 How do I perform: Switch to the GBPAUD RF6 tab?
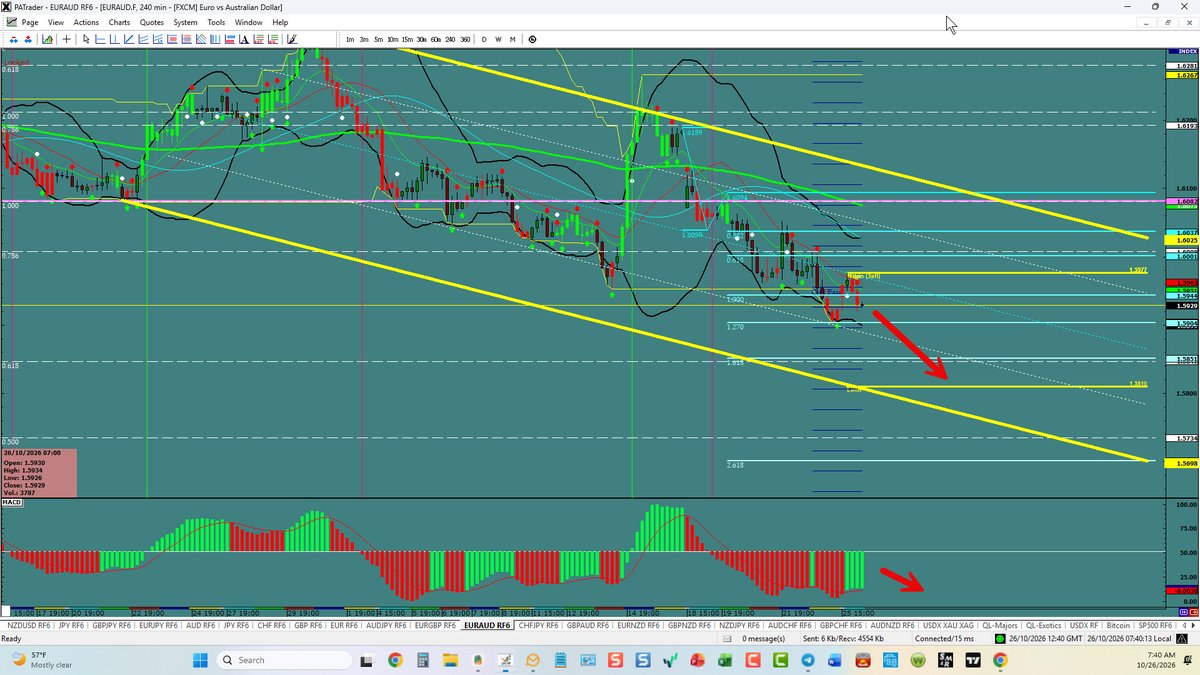587,625
